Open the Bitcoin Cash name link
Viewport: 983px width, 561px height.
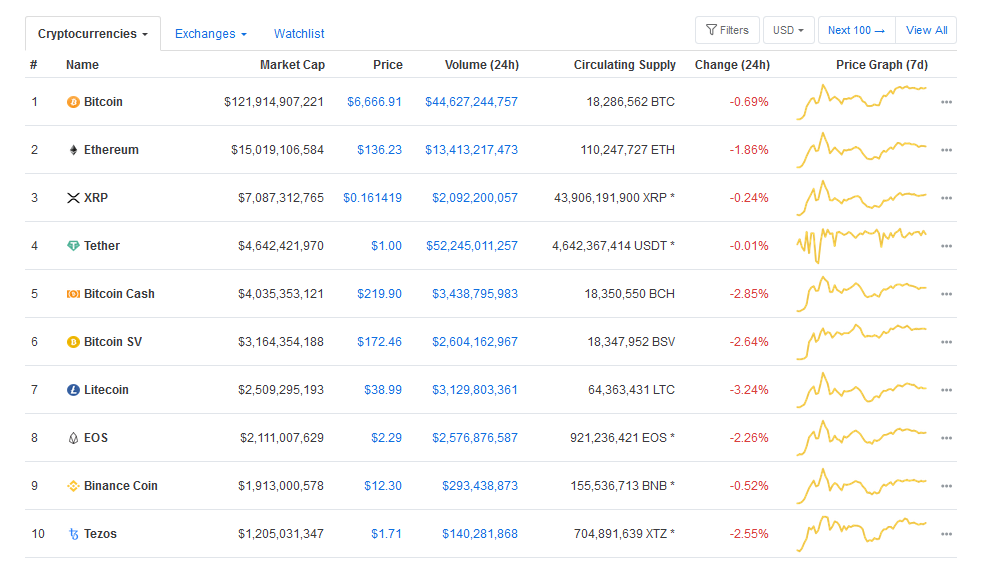tap(119, 294)
